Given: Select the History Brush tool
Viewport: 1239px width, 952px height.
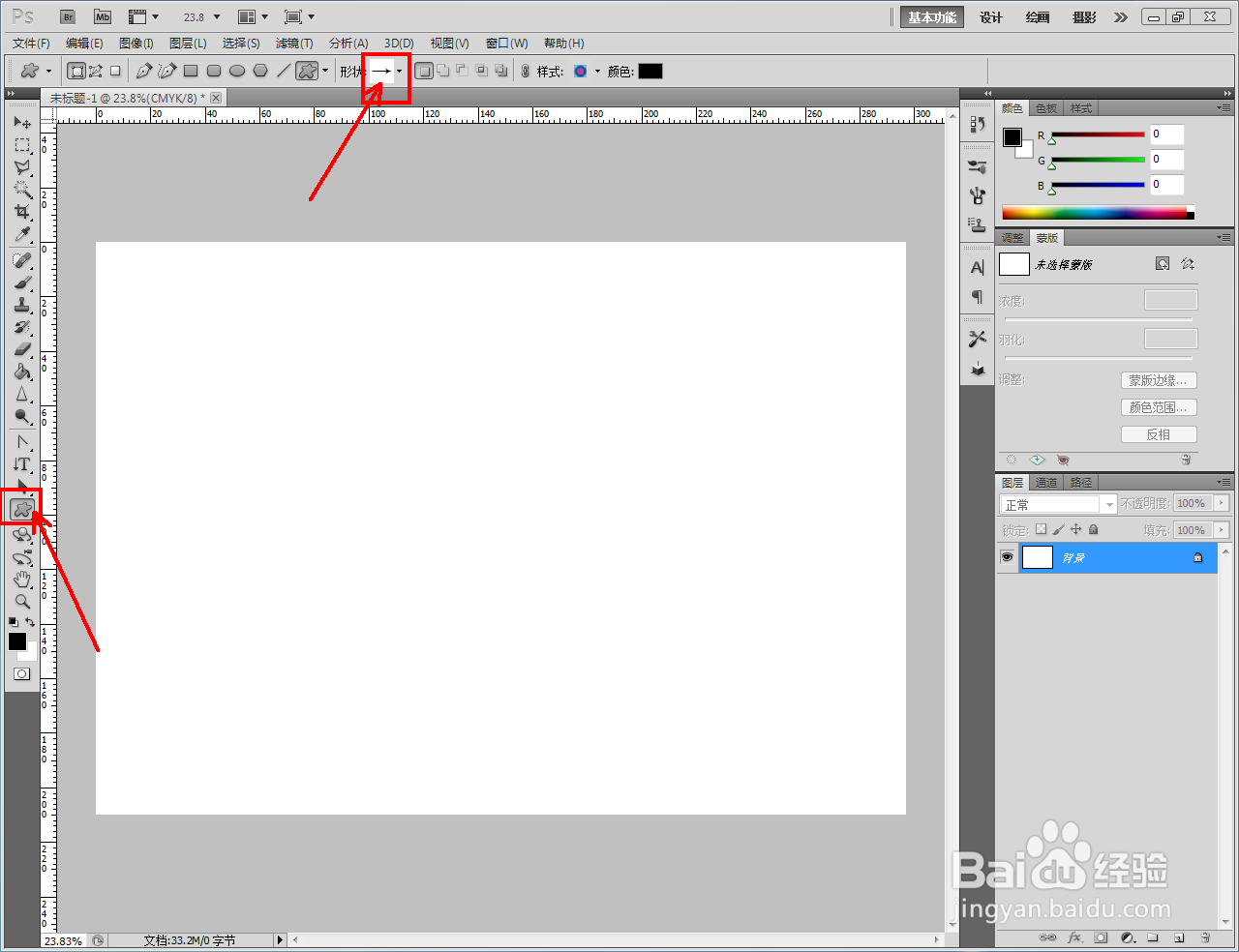Looking at the screenshot, I should pyautogui.click(x=22, y=327).
